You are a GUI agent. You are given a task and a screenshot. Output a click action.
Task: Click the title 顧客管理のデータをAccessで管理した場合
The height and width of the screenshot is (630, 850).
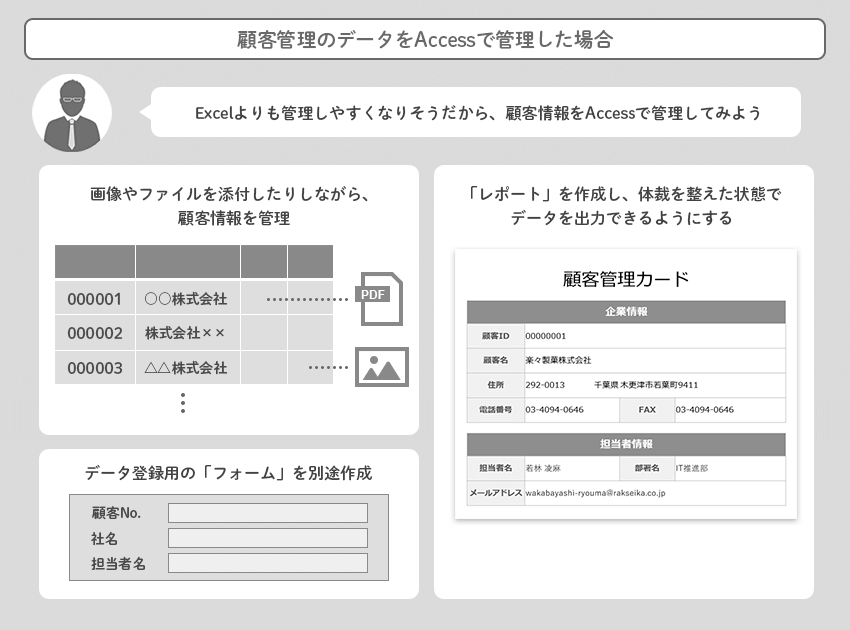(x=425, y=40)
